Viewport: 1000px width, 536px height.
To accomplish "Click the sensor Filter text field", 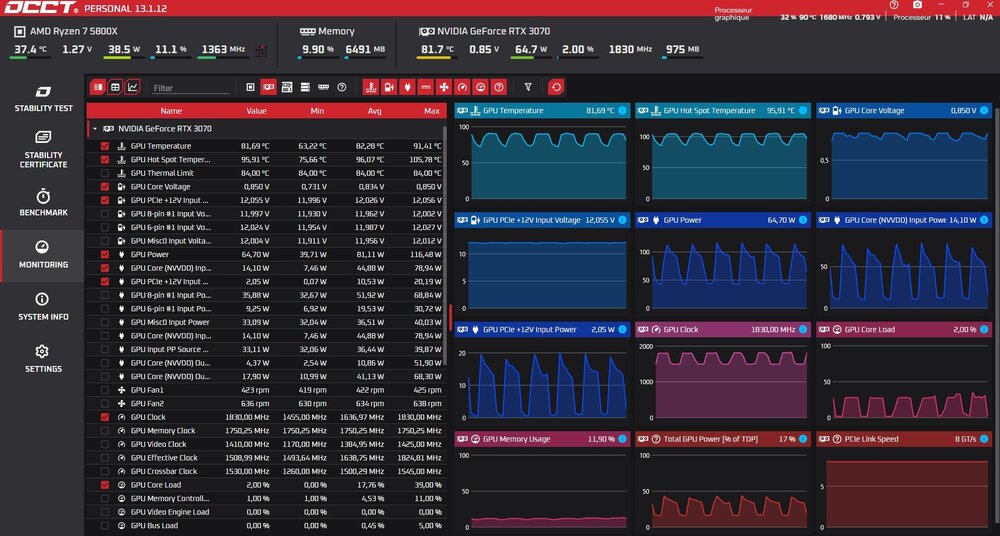I will (x=190, y=88).
